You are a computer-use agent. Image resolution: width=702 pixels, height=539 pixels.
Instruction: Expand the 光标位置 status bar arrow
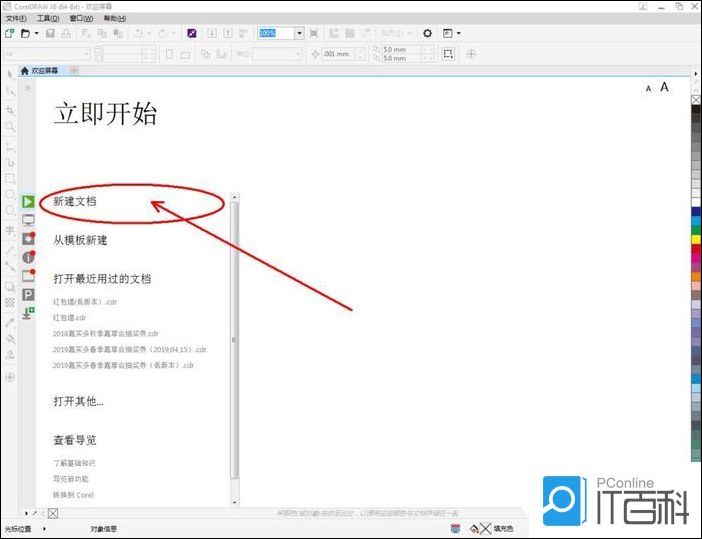click(44, 529)
